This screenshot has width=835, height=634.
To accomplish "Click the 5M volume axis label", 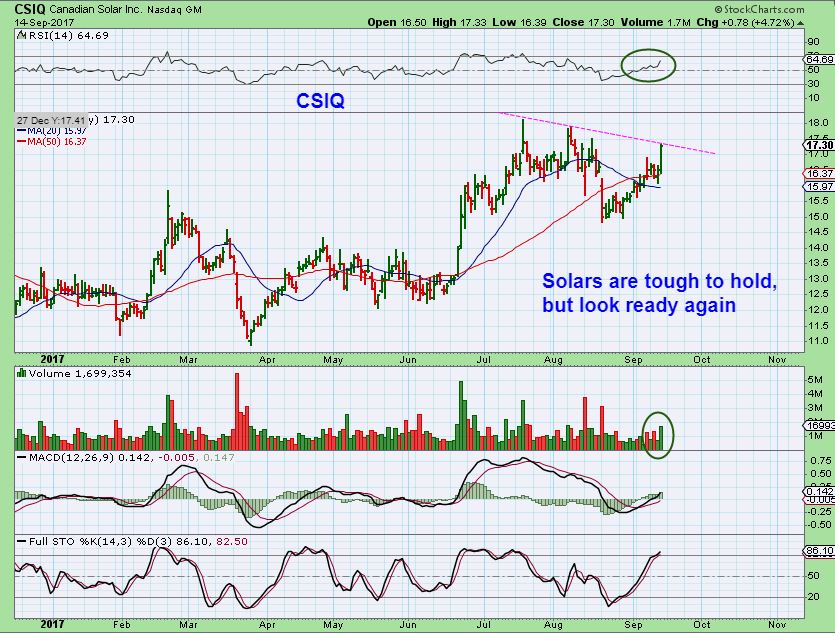I will 815,380.
